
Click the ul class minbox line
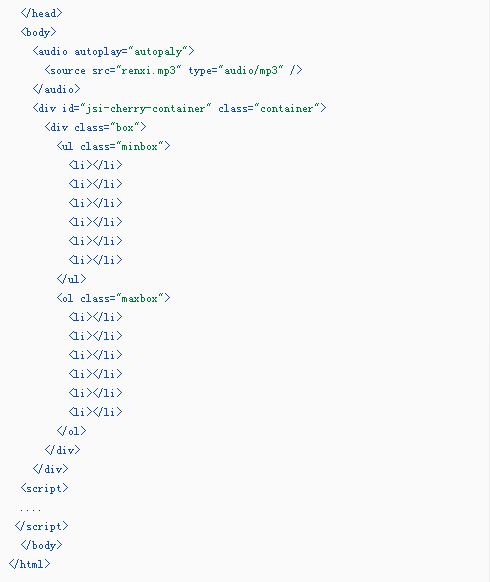113,146
